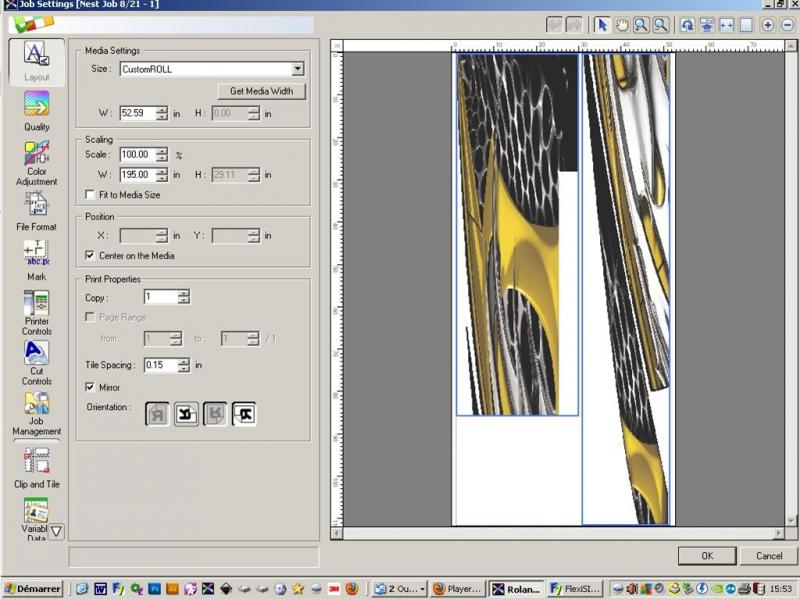This screenshot has height=599, width=800.
Task: Select the zoom in magnifier tool
Action: point(641,24)
